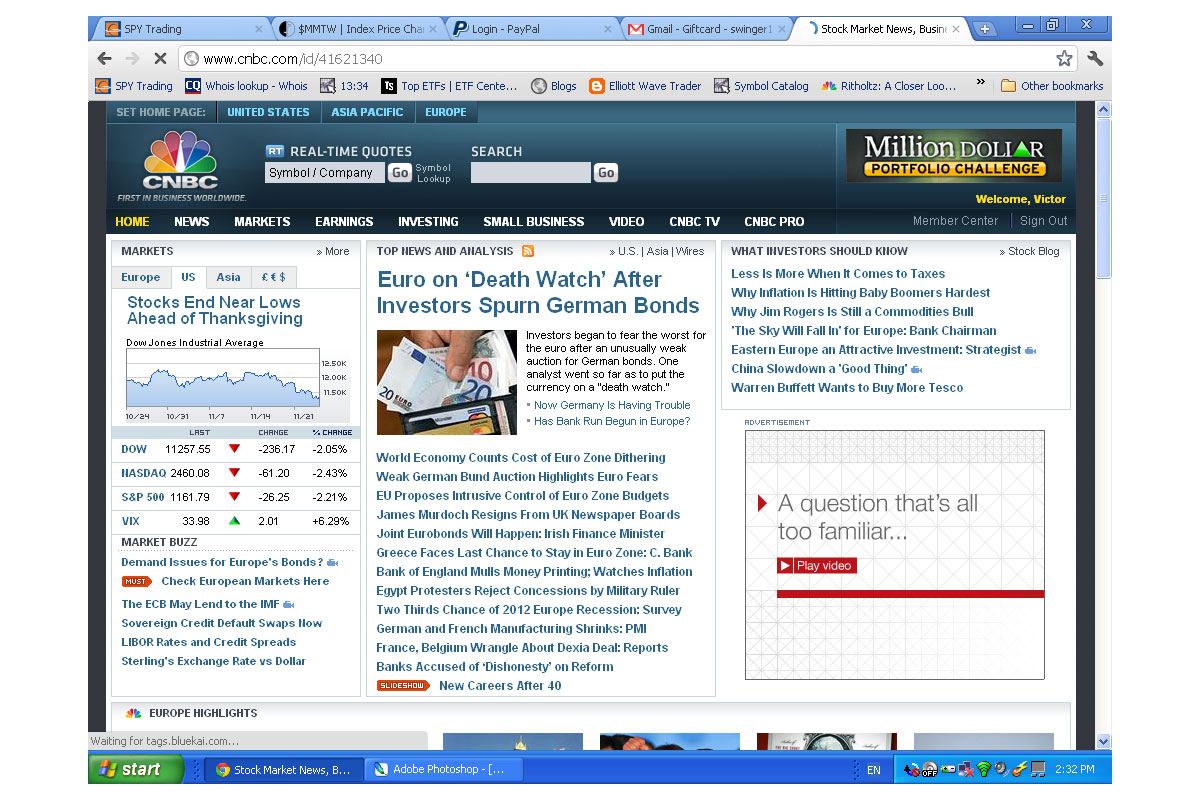Open the VIX row in markets table
This screenshot has width=1200, height=800.
[236, 521]
